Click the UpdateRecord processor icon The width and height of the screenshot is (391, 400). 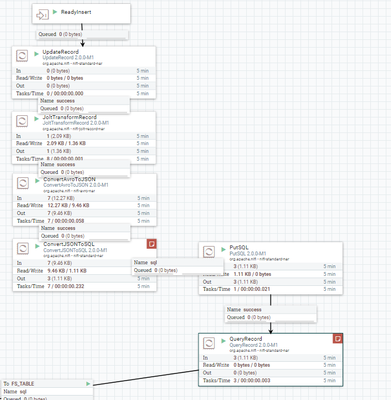pos(22,56)
